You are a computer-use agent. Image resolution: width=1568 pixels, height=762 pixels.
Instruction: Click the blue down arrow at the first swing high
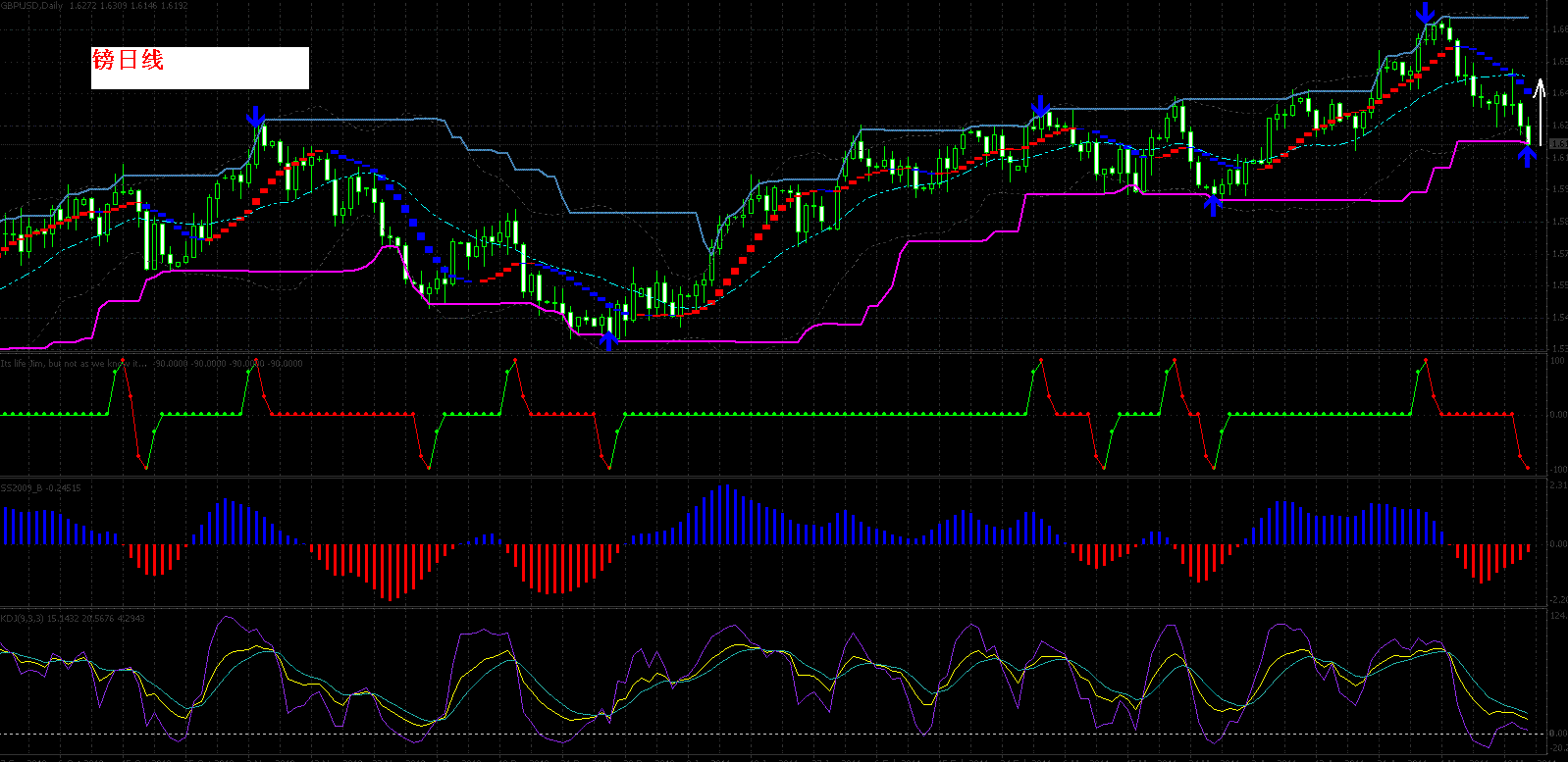coord(256,117)
